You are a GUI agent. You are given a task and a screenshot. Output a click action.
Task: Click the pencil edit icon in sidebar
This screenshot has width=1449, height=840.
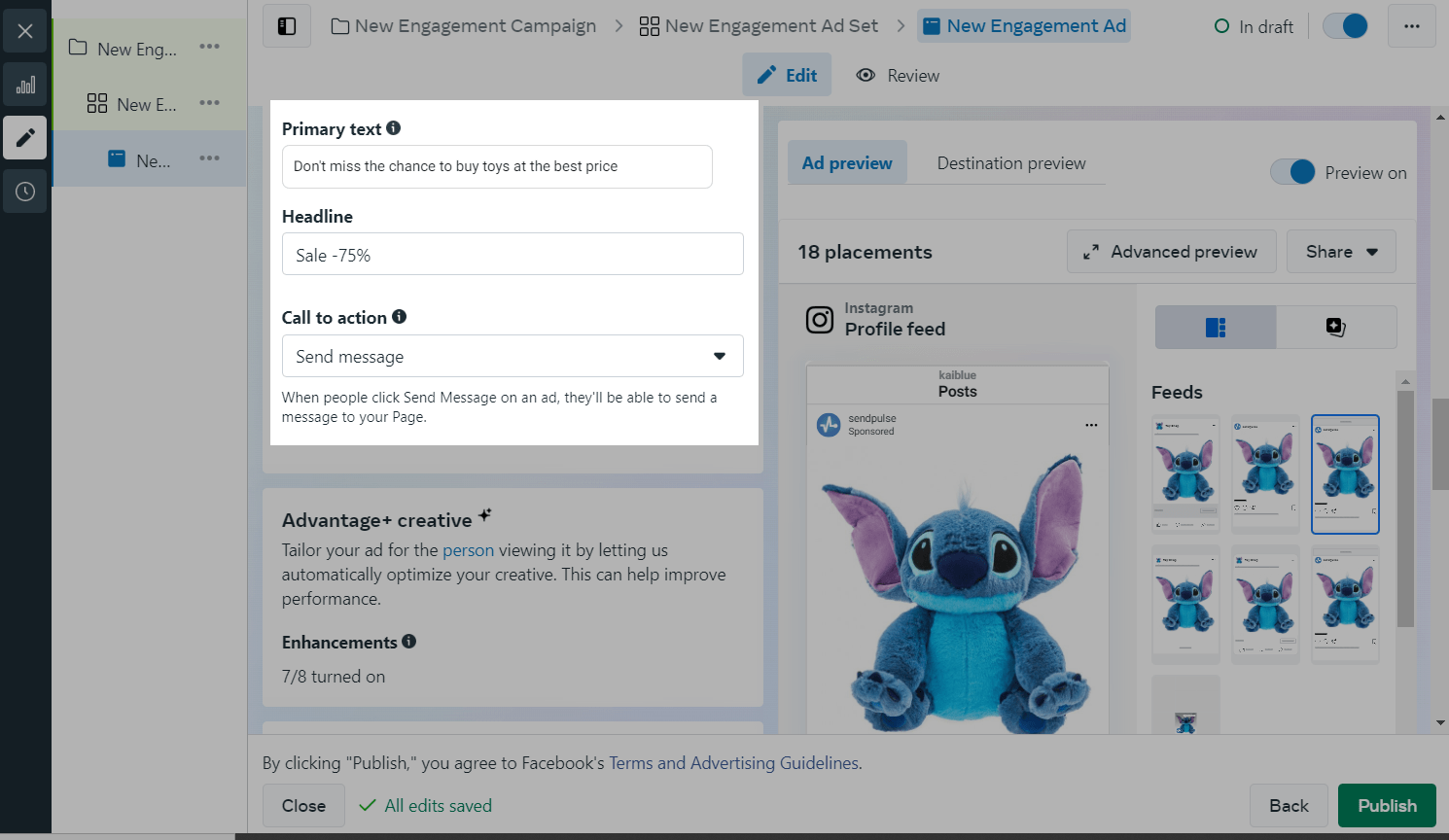pyautogui.click(x=25, y=138)
